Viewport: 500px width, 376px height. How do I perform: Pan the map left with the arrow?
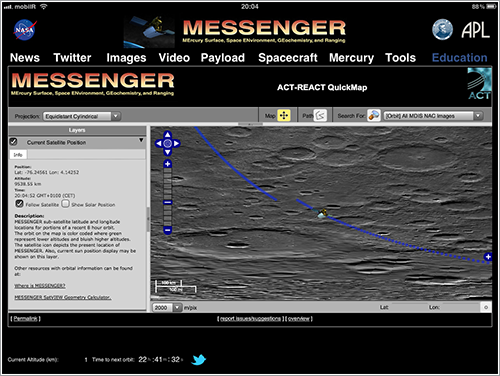click(159, 143)
